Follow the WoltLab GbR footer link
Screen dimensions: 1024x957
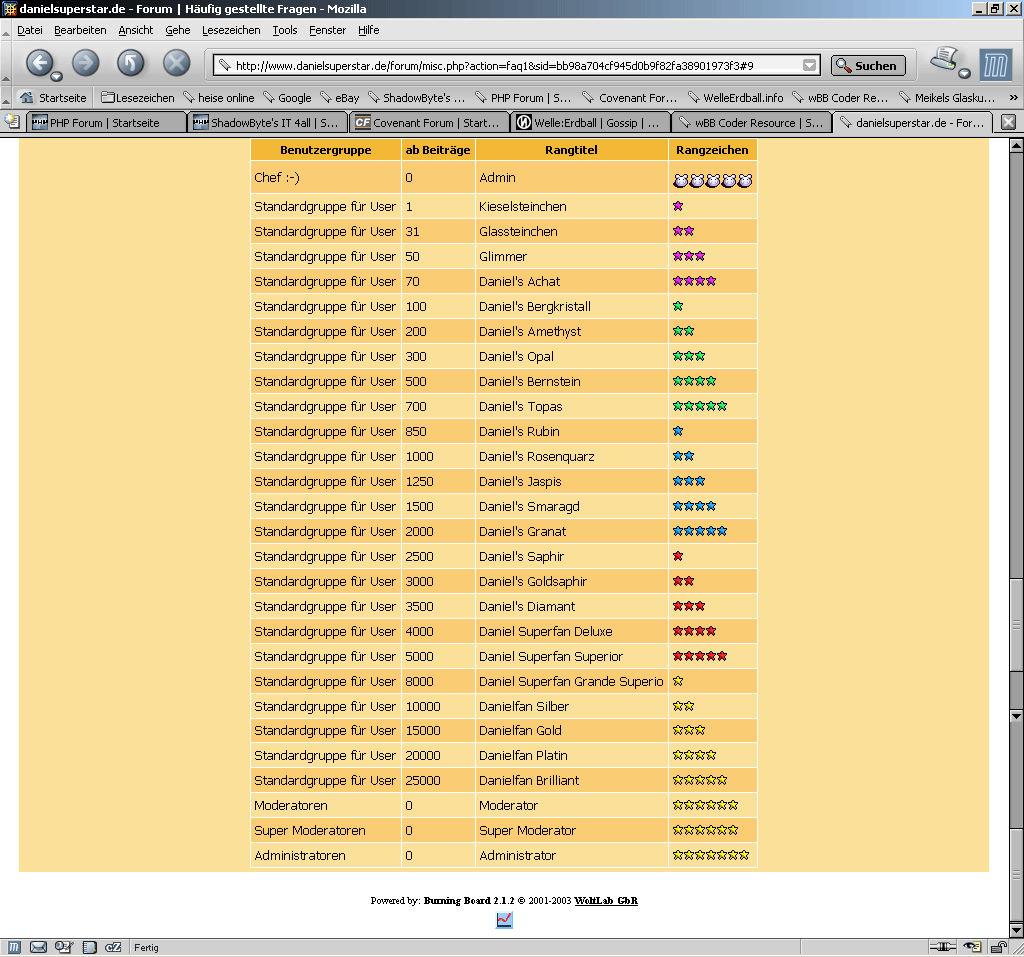(x=606, y=901)
